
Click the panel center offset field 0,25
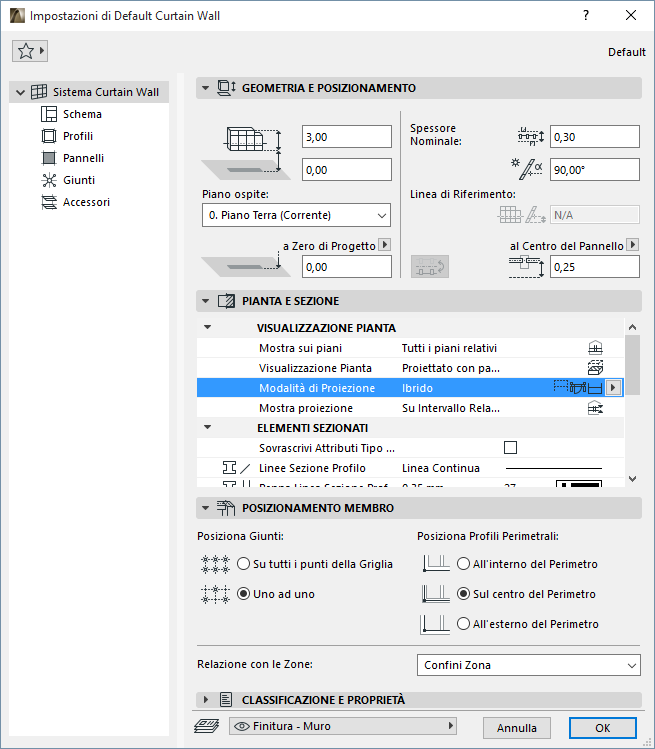(x=594, y=267)
